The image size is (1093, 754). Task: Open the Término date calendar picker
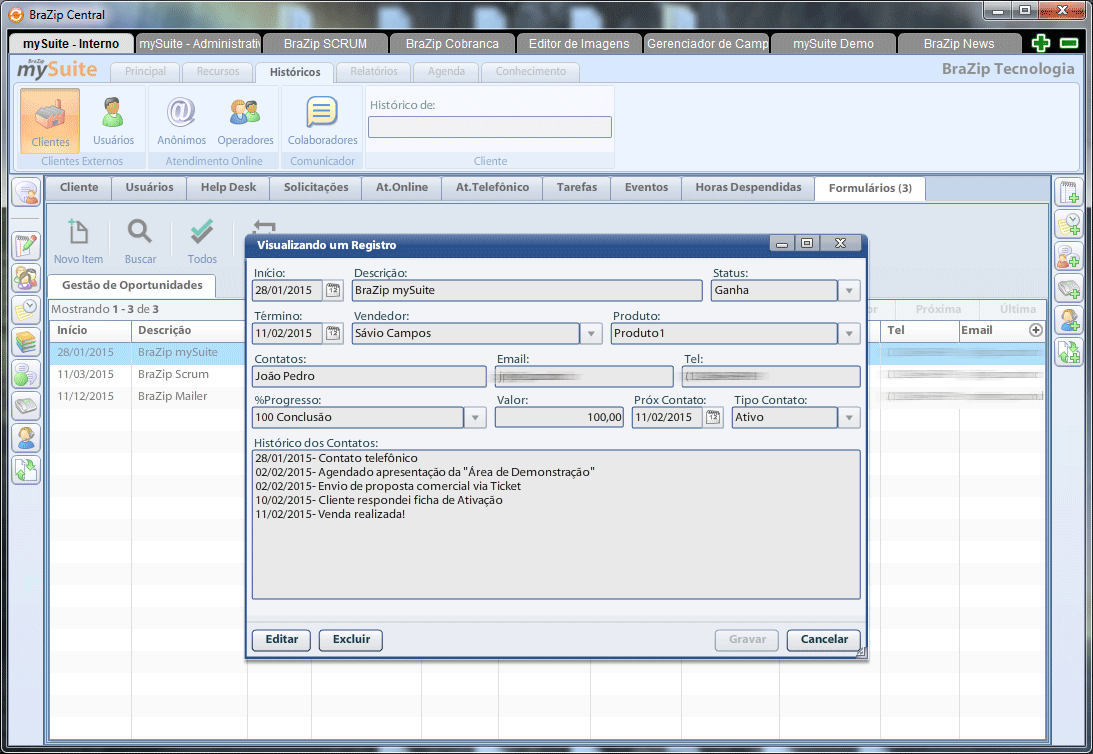click(x=333, y=333)
